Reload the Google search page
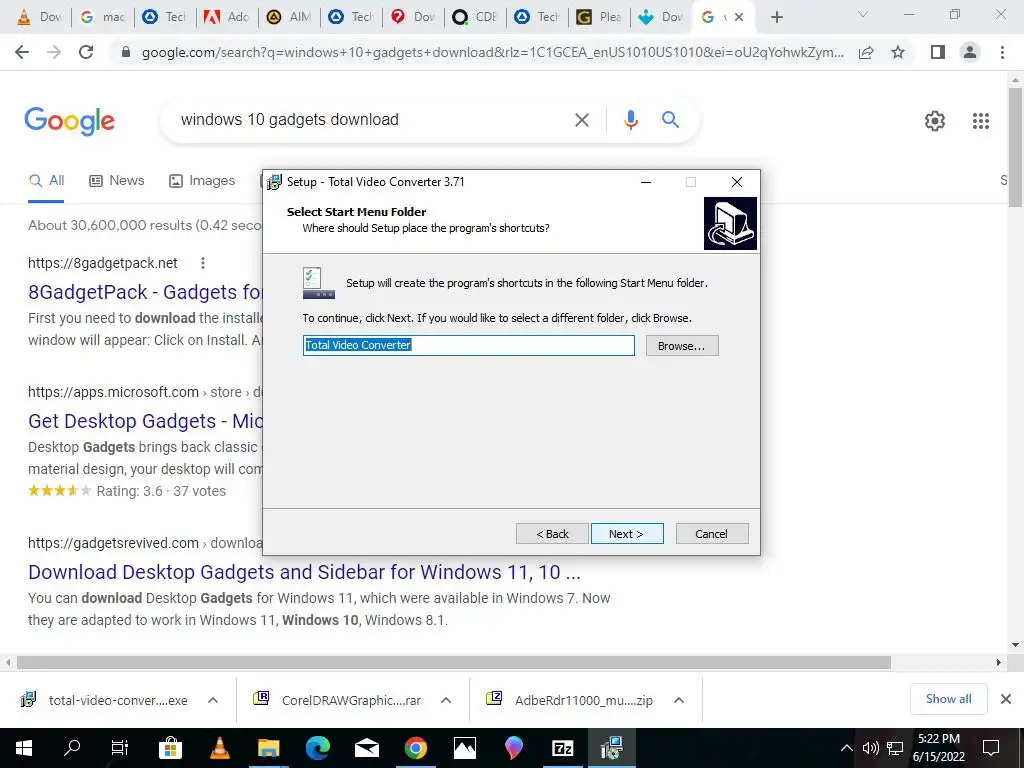 tap(86, 52)
